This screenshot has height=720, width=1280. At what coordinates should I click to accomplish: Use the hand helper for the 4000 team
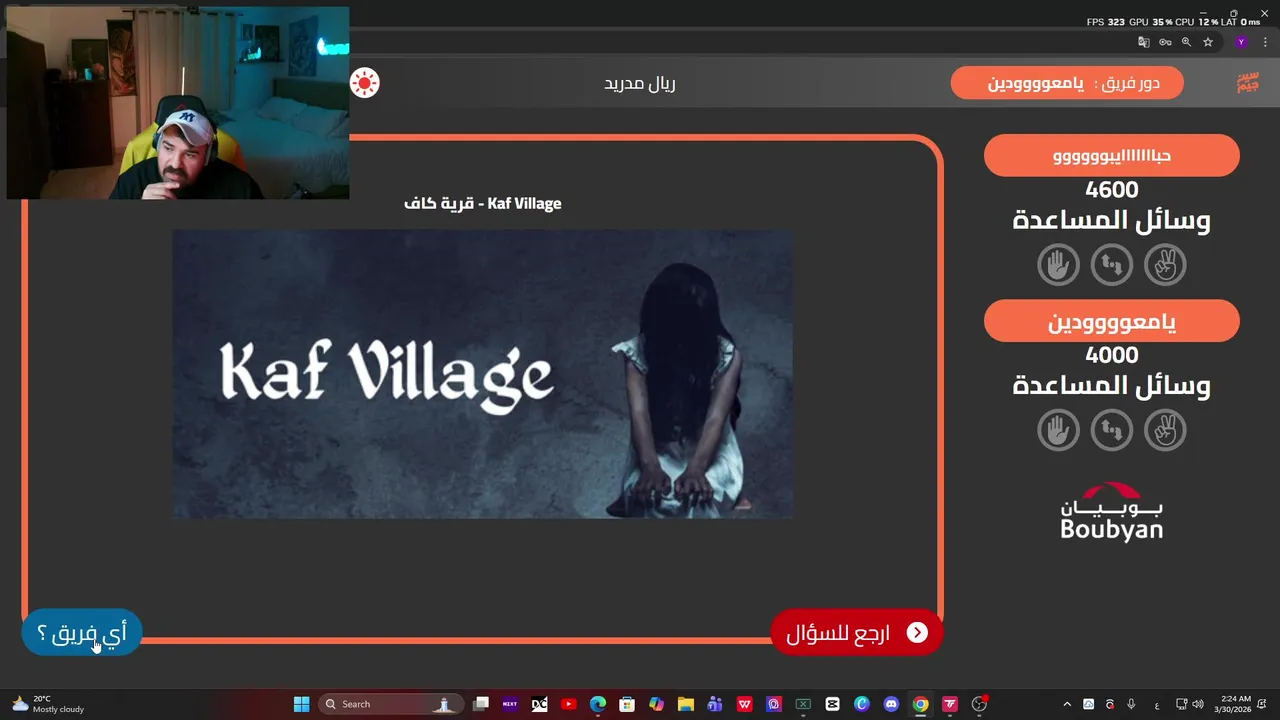point(1059,431)
